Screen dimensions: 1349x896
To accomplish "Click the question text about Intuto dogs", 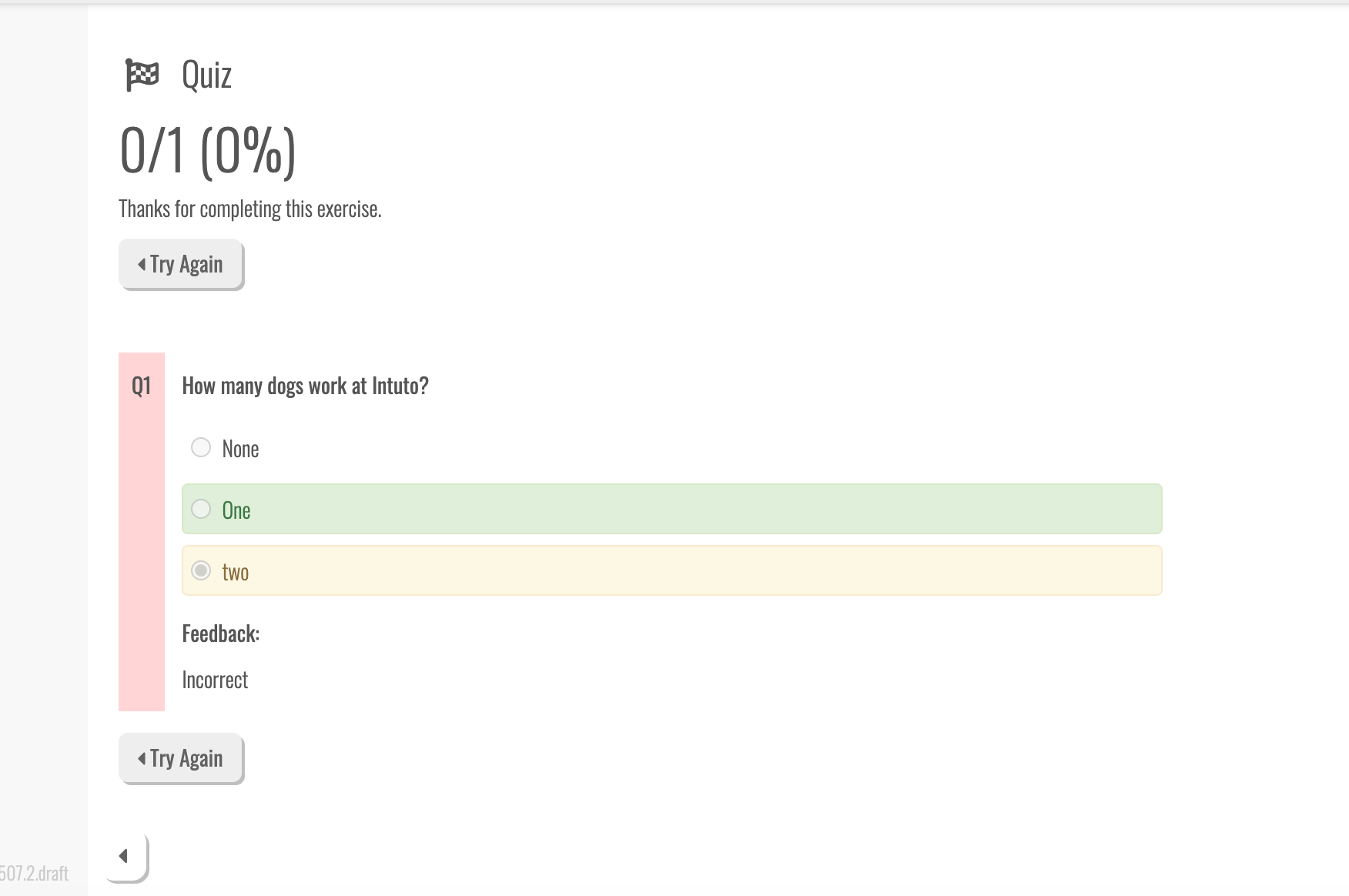I will coord(305,386).
